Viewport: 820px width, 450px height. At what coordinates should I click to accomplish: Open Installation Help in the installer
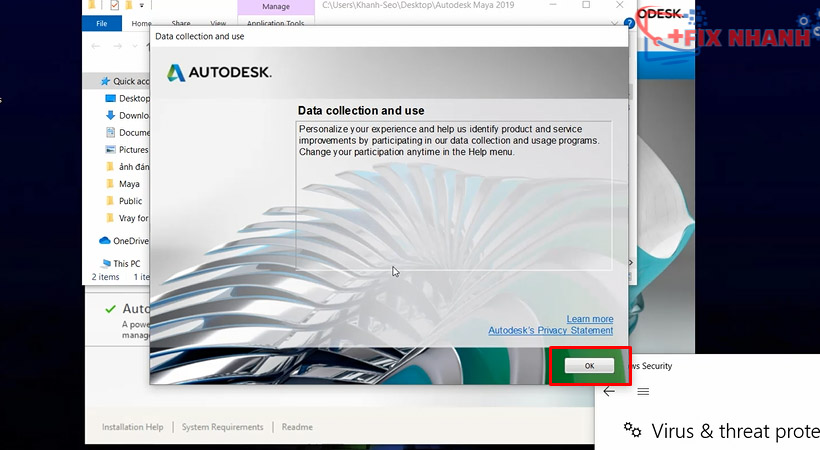coord(132,427)
